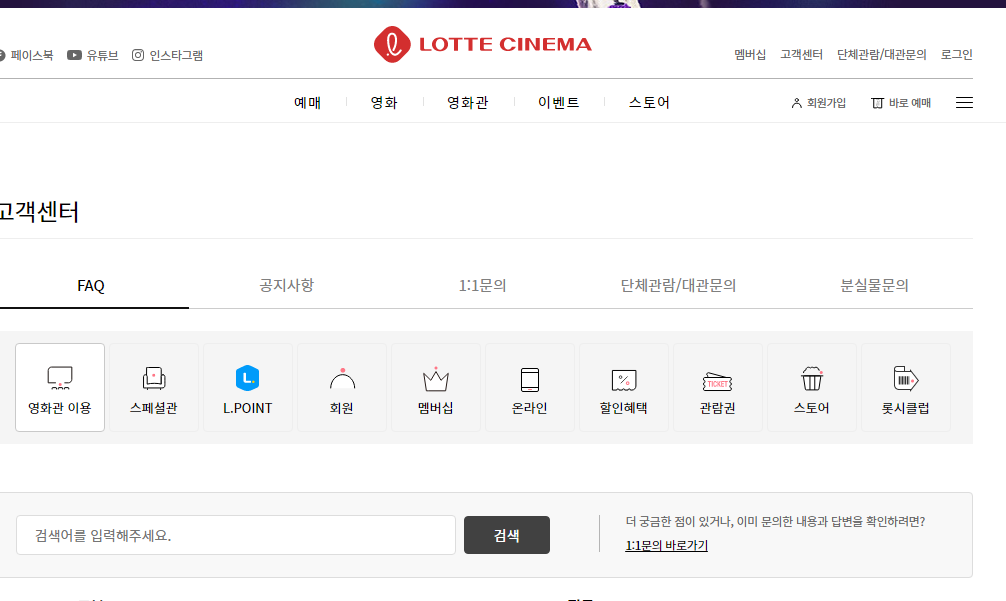Image resolution: width=1006 pixels, height=601 pixels.
Task: Click the 로그인 login link
Action: pyautogui.click(x=957, y=55)
